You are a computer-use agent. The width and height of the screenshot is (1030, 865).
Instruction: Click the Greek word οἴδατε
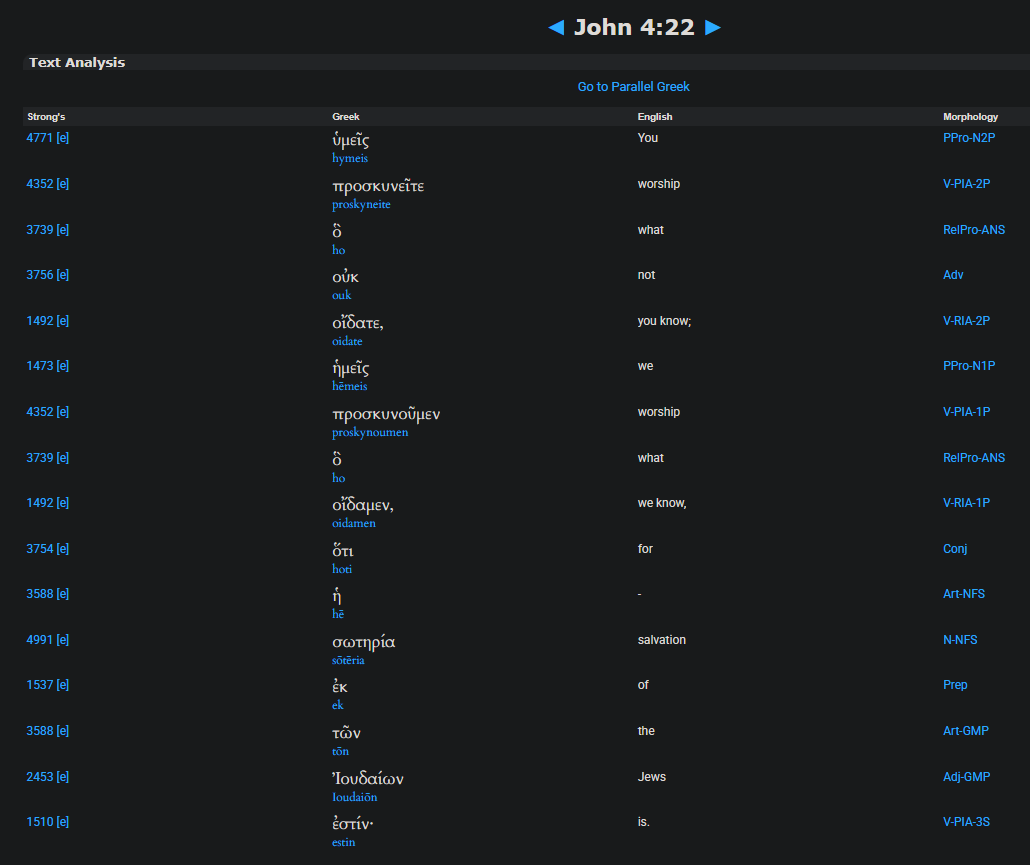(x=357, y=322)
